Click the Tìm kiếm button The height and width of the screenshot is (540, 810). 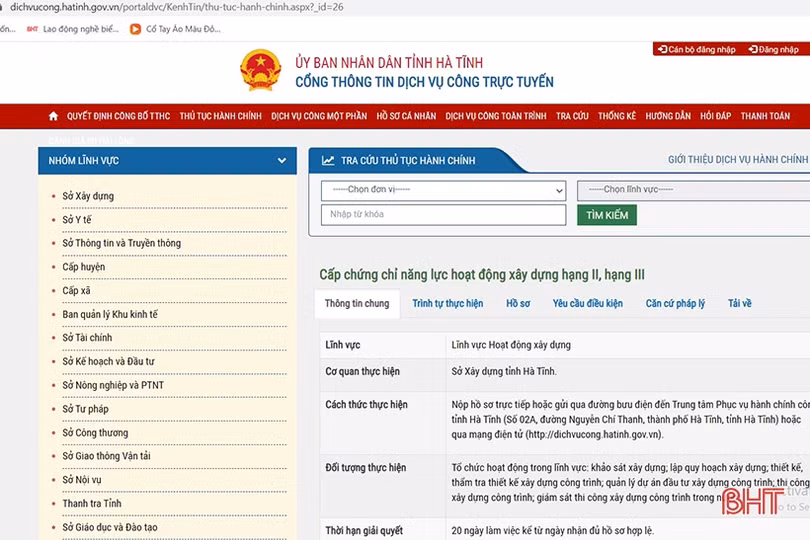tap(607, 215)
